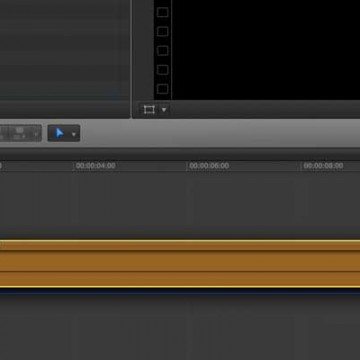Select the blue arrow Select tool

pos(59,133)
